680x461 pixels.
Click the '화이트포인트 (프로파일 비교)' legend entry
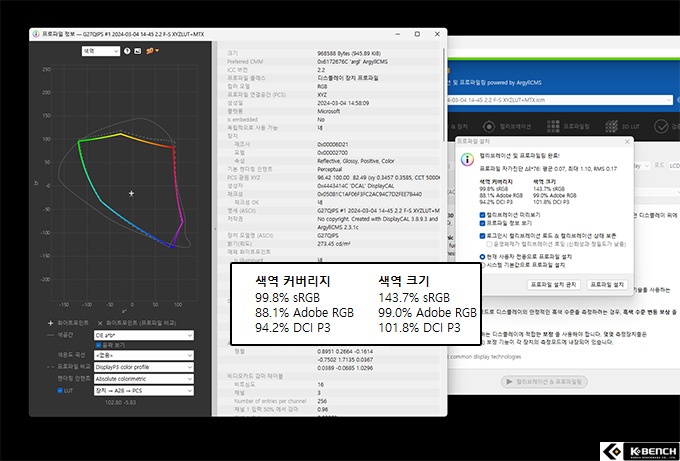click(x=137, y=323)
